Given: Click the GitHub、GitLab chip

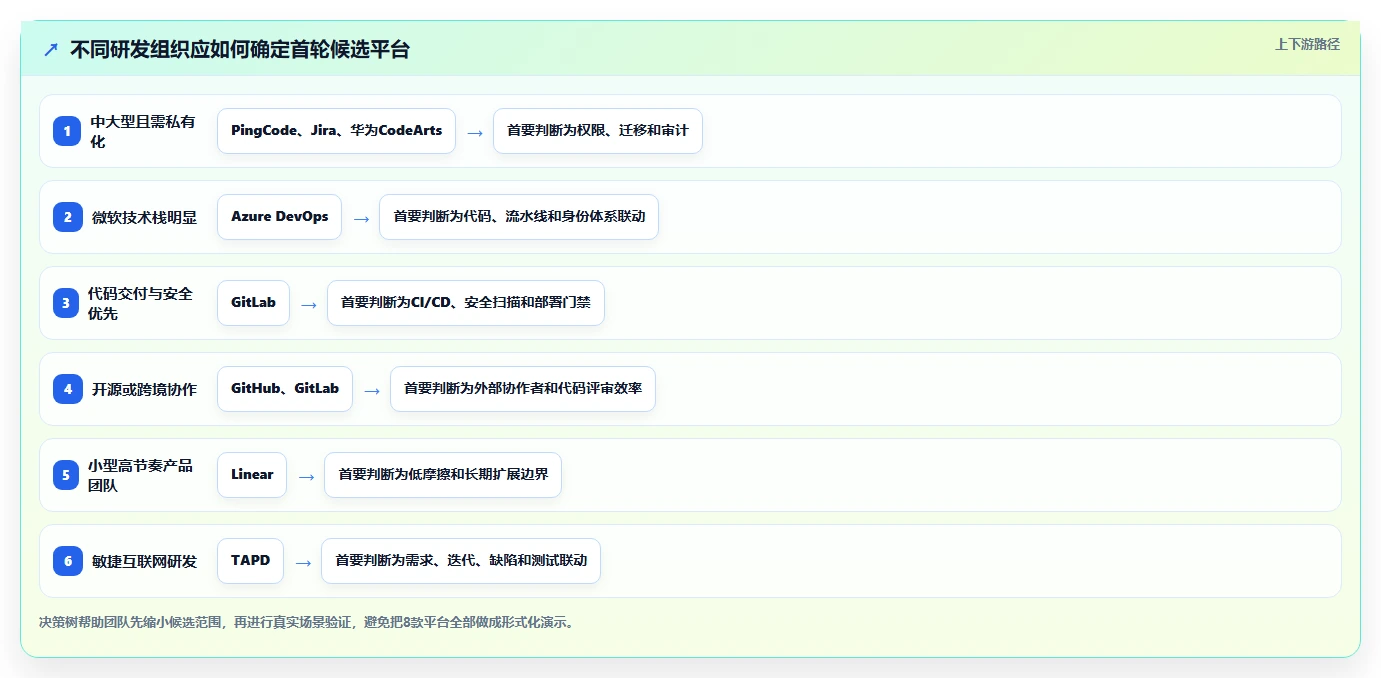Looking at the screenshot, I should (x=285, y=389).
